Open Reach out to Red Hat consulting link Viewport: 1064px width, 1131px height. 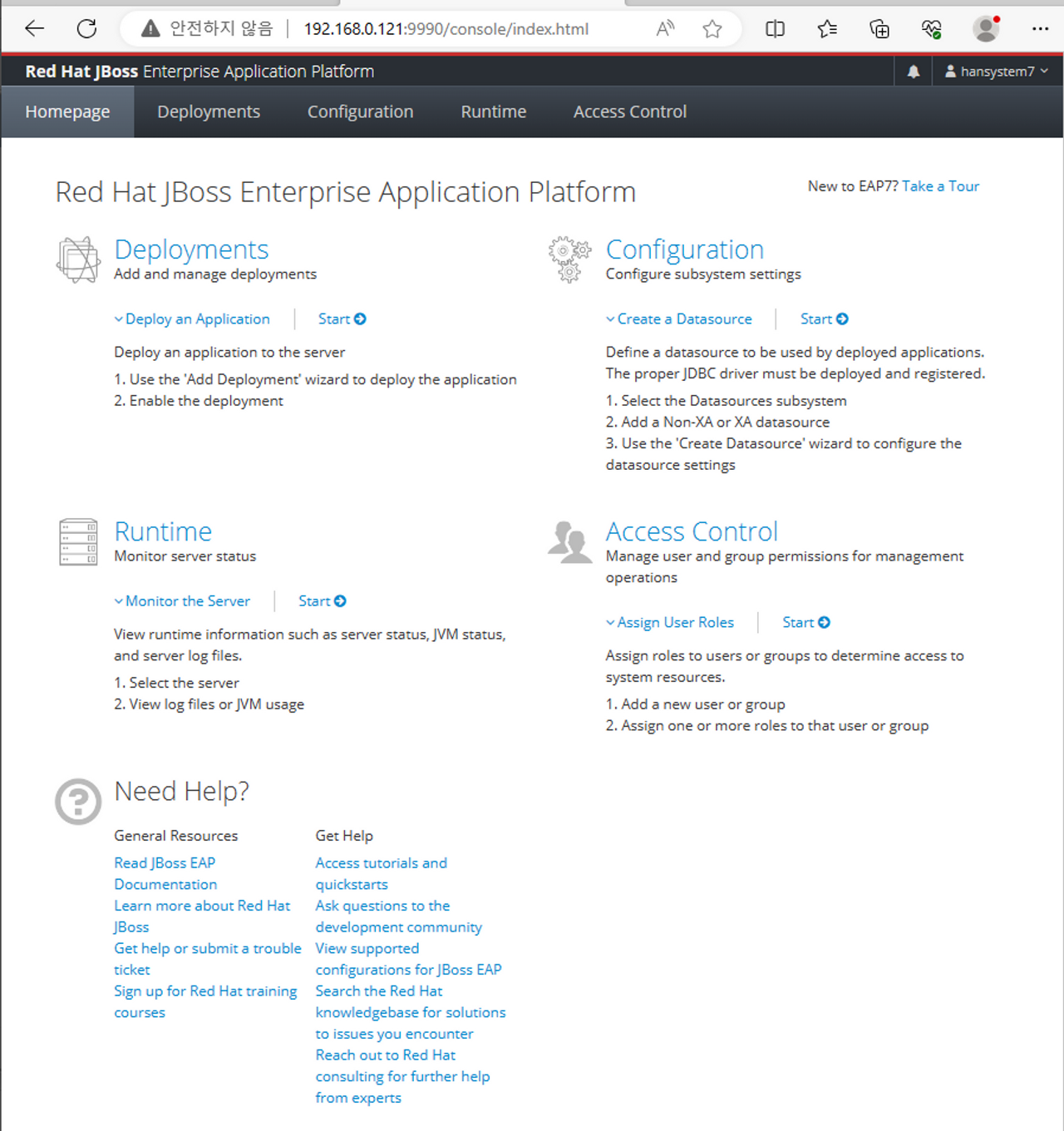coord(402,1076)
